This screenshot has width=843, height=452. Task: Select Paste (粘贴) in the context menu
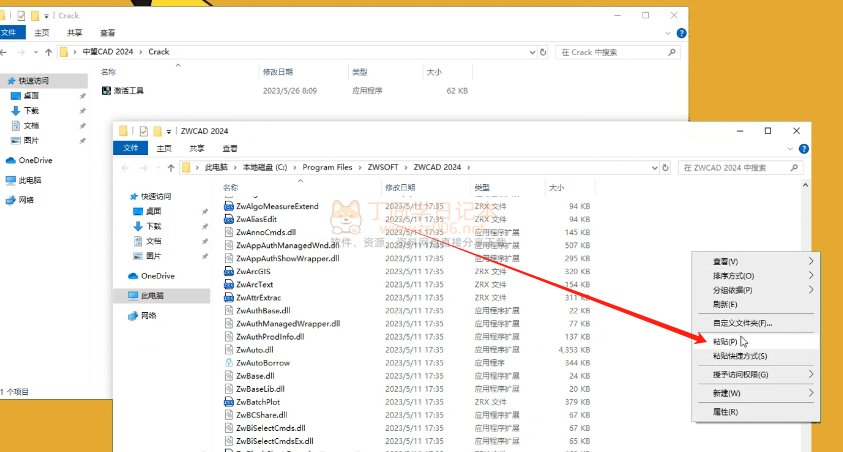click(755, 341)
